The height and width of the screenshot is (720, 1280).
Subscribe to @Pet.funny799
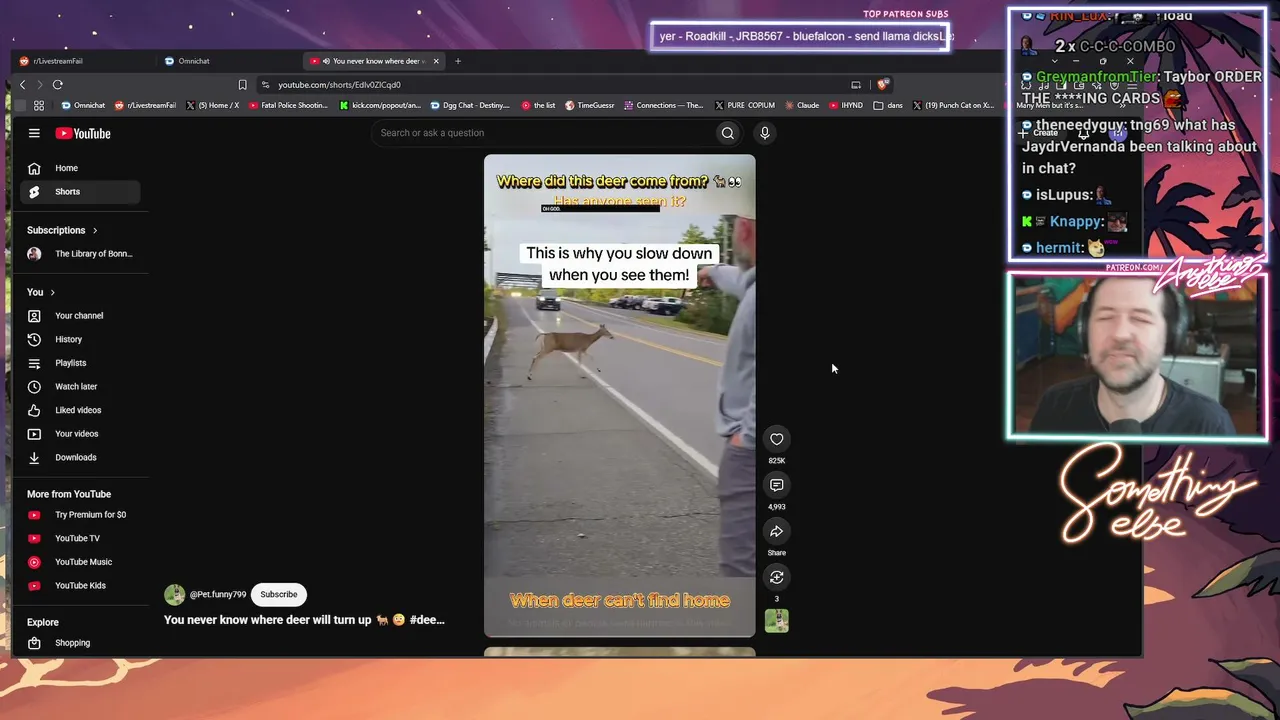click(x=279, y=594)
